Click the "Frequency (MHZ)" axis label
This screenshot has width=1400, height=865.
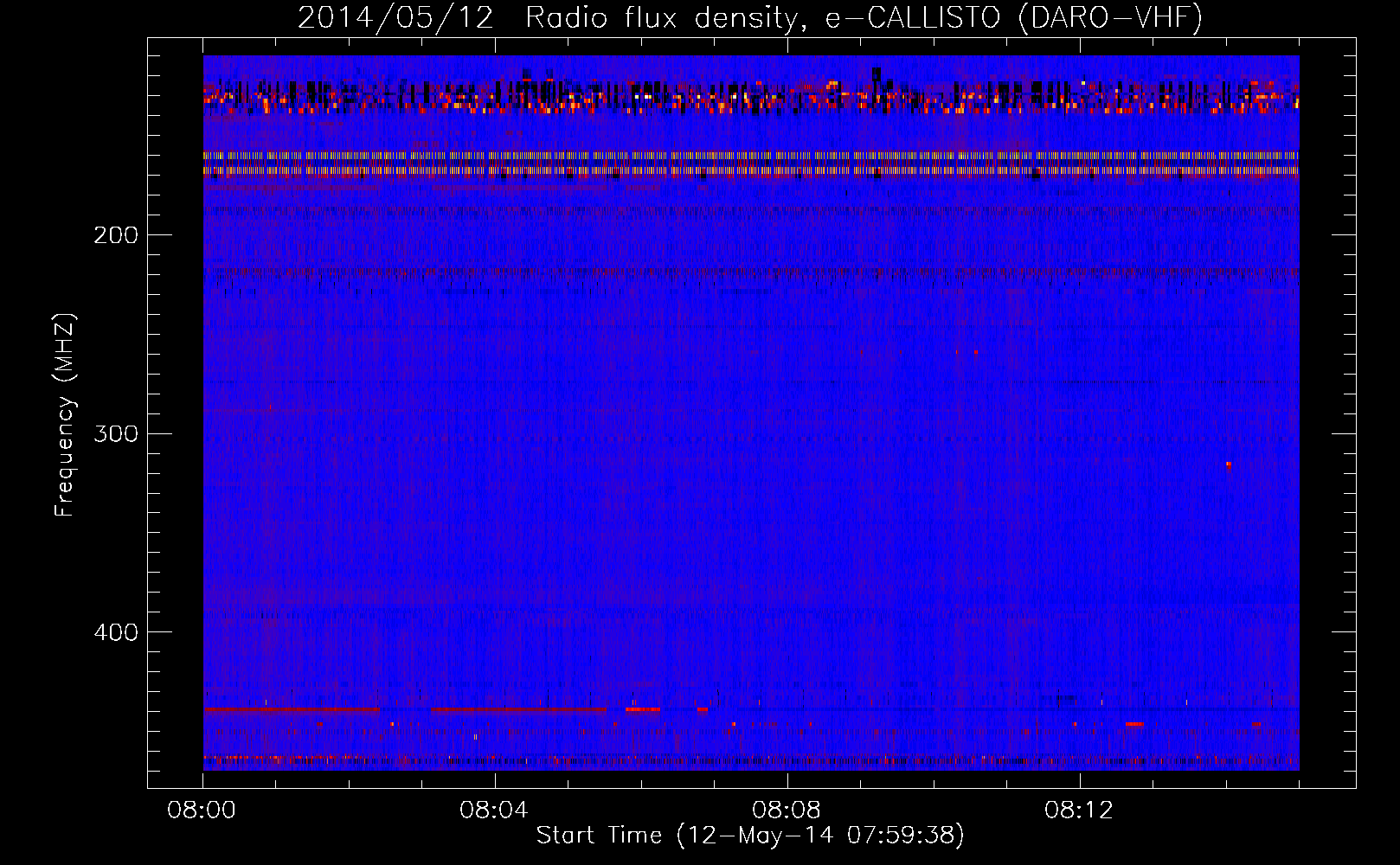pyautogui.click(x=65, y=414)
